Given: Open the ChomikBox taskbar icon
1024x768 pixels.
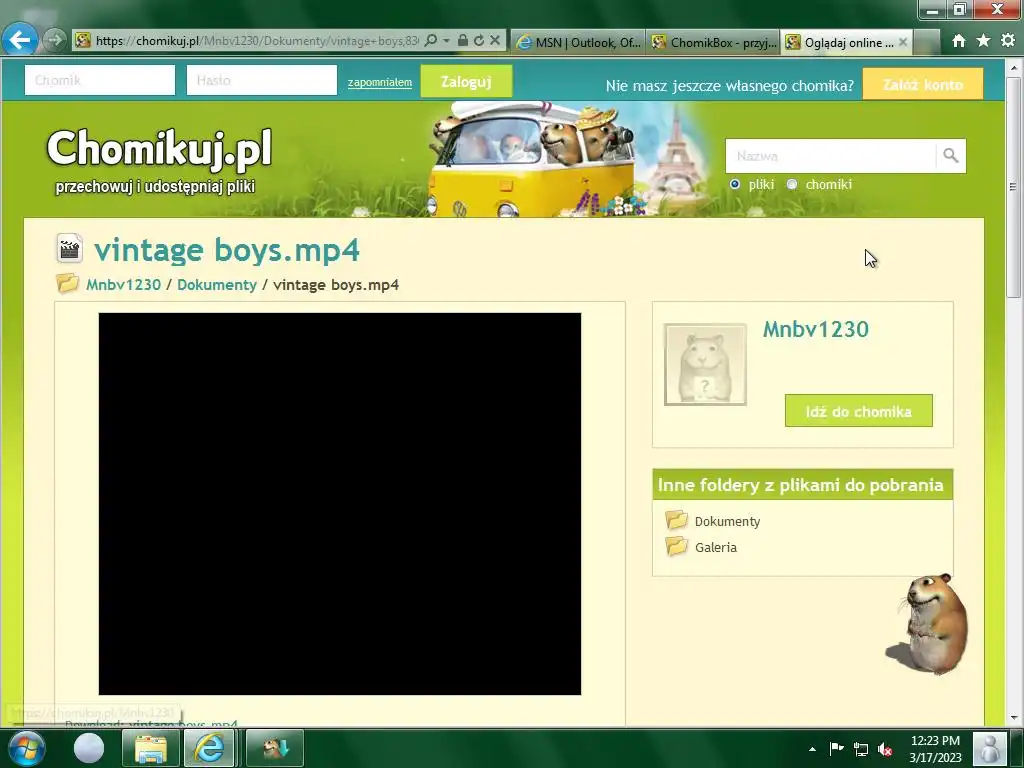Looking at the screenshot, I should (x=274, y=749).
